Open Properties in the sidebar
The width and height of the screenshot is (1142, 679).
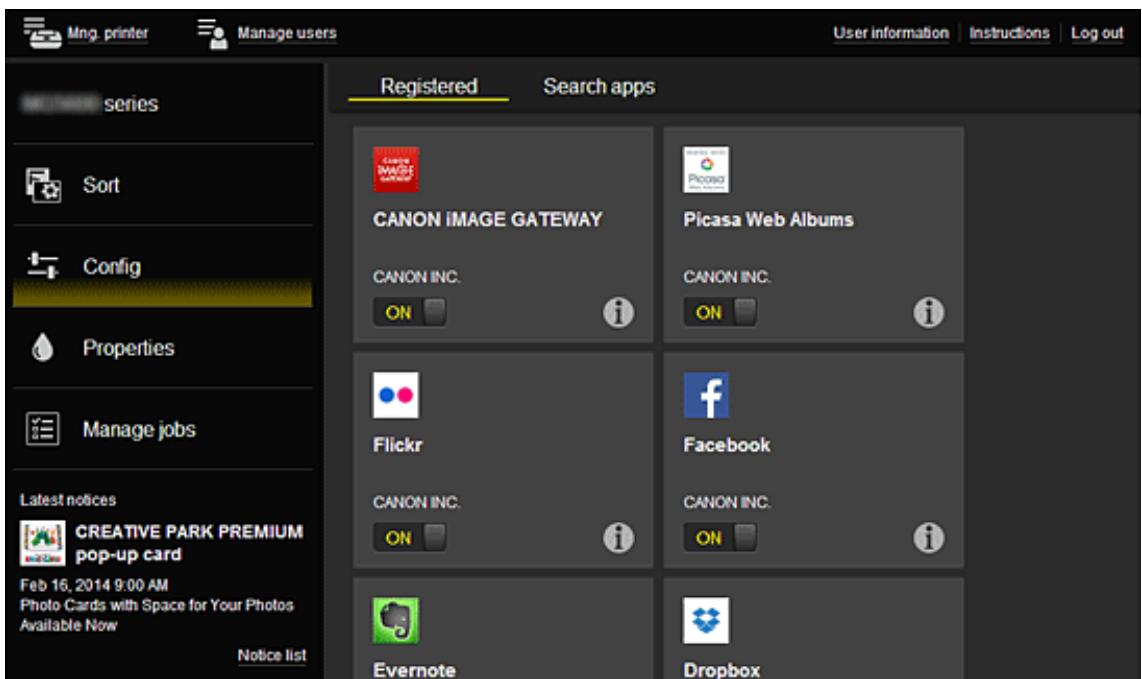pyautogui.click(x=162, y=348)
